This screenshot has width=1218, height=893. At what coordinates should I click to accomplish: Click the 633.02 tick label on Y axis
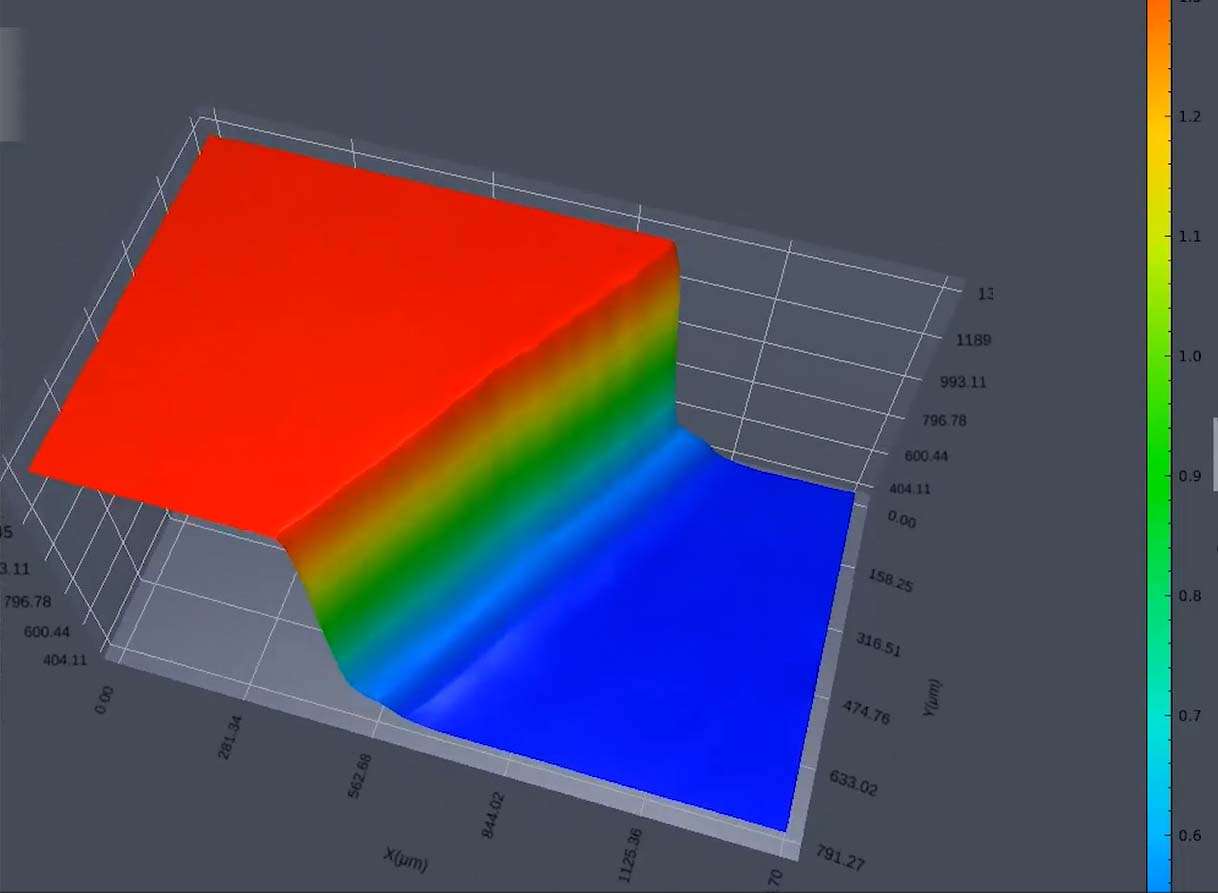tap(853, 783)
